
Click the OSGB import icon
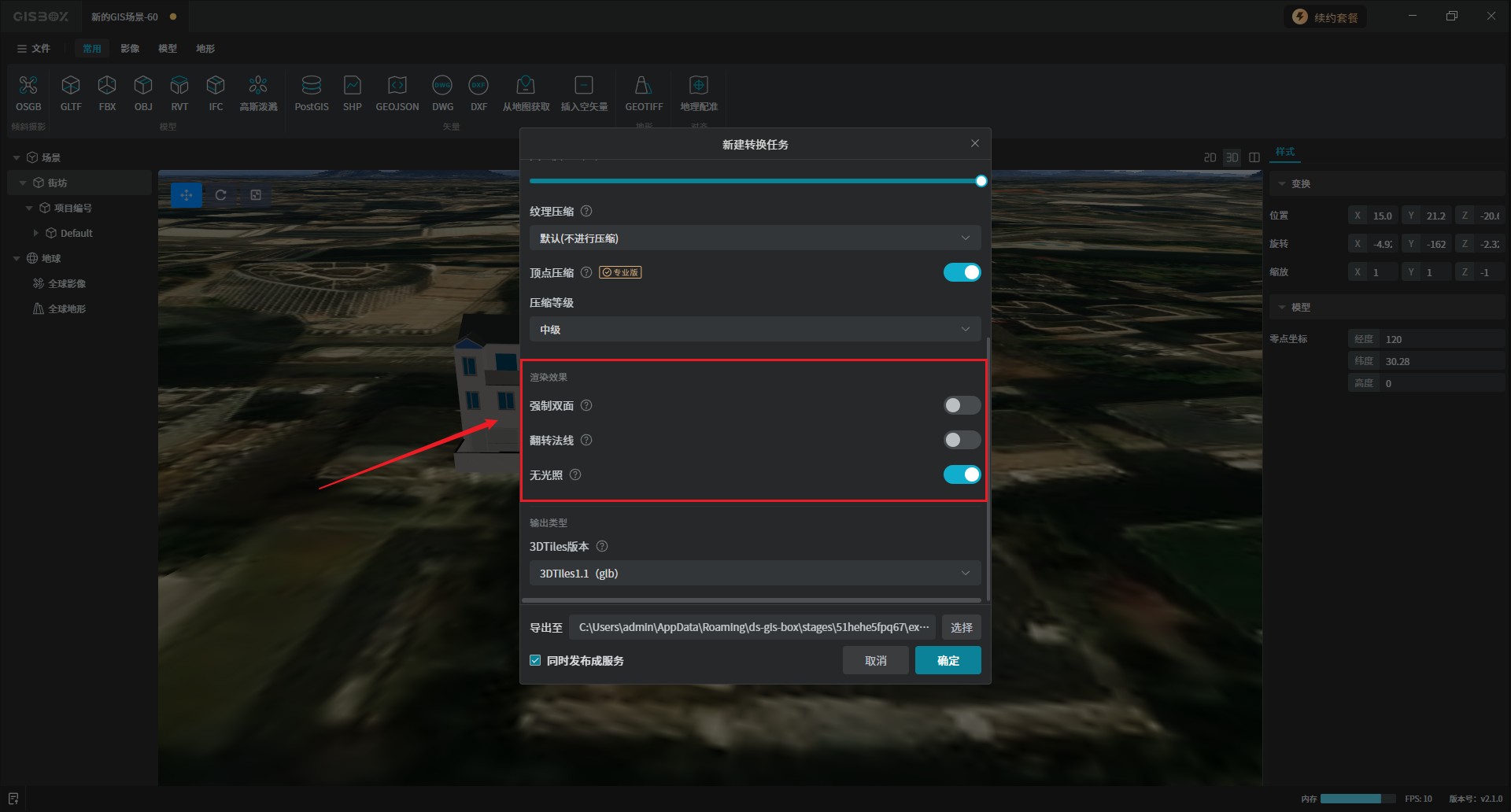(28, 86)
